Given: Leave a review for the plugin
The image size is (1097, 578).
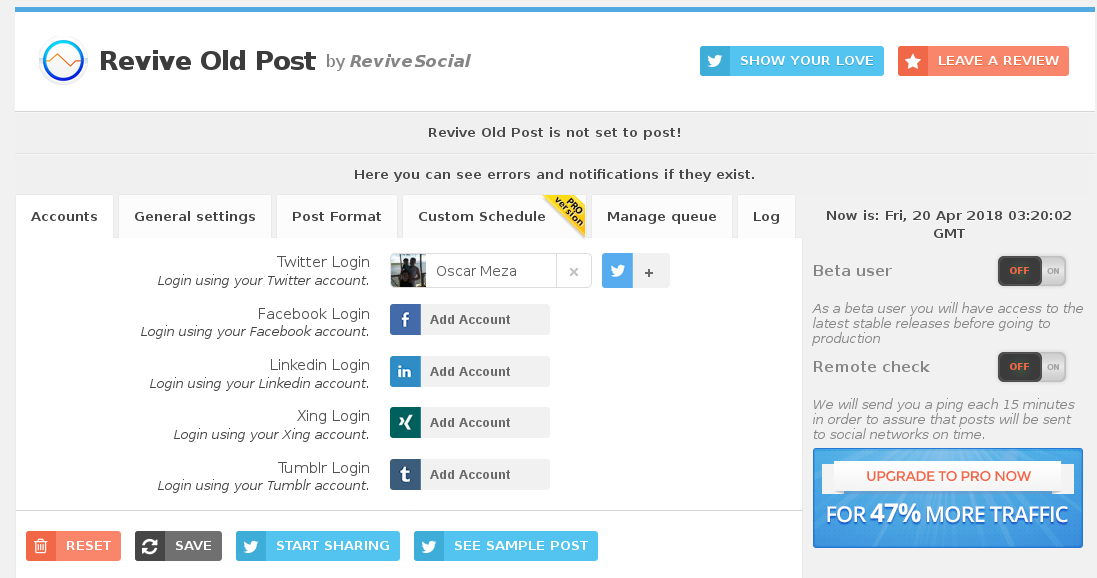Looking at the screenshot, I should pyautogui.click(x=983, y=61).
